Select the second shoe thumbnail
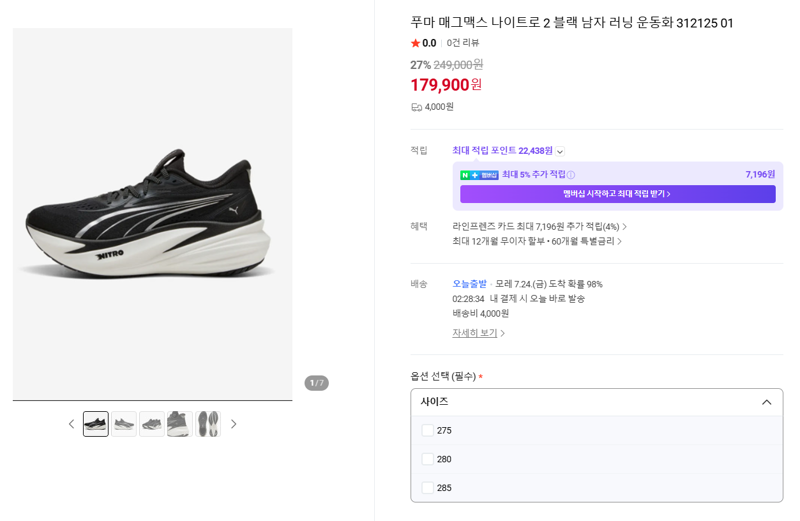 coord(124,424)
